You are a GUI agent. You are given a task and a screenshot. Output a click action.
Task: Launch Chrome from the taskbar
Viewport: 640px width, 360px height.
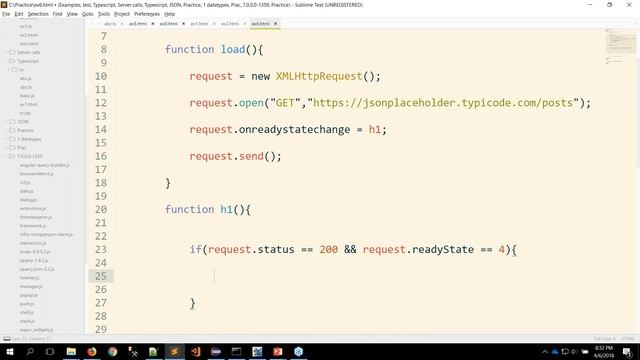tap(112, 351)
